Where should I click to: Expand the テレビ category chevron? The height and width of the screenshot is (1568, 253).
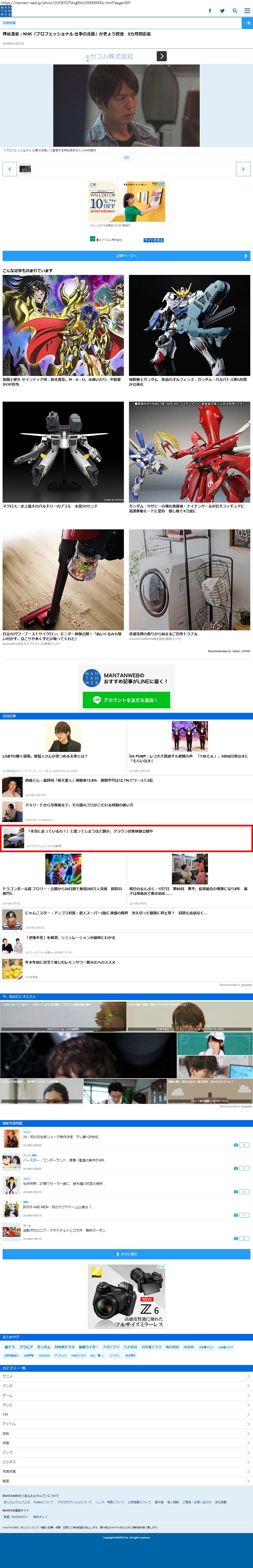point(248,1405)
